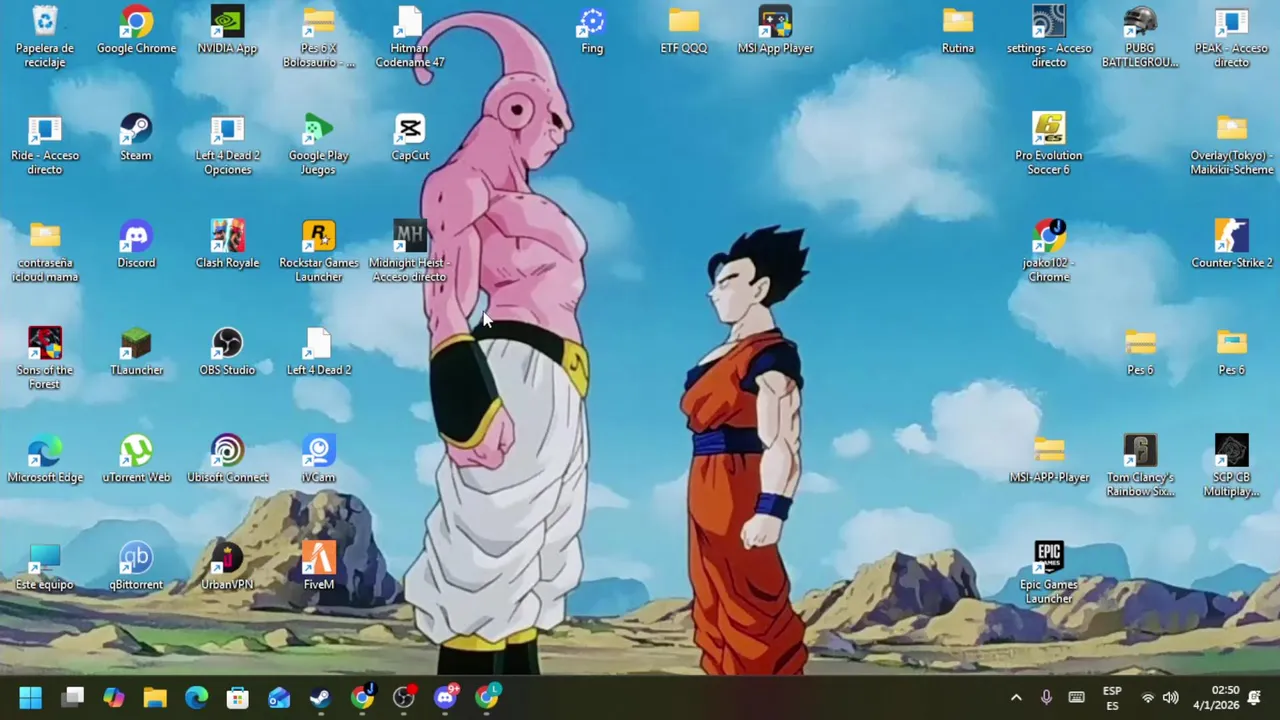Viewport: 1280px width, 720px height.
Task: Click the microphone tray icon
Action: 1046,698
